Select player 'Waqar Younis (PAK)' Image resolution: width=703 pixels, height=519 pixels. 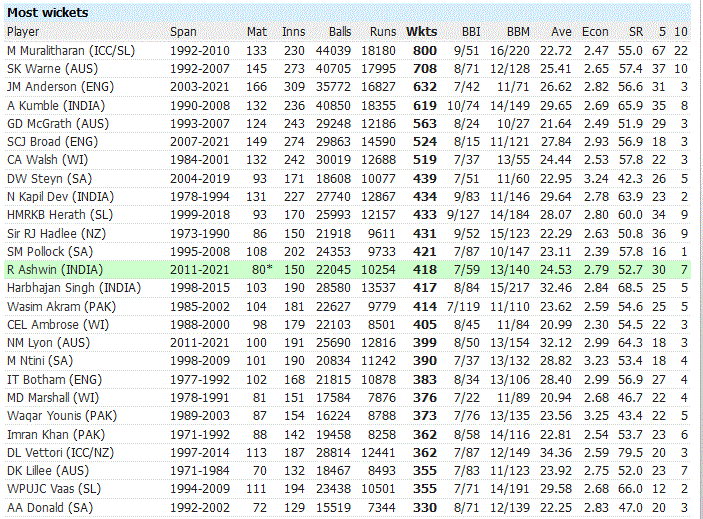tap(62, 416)
